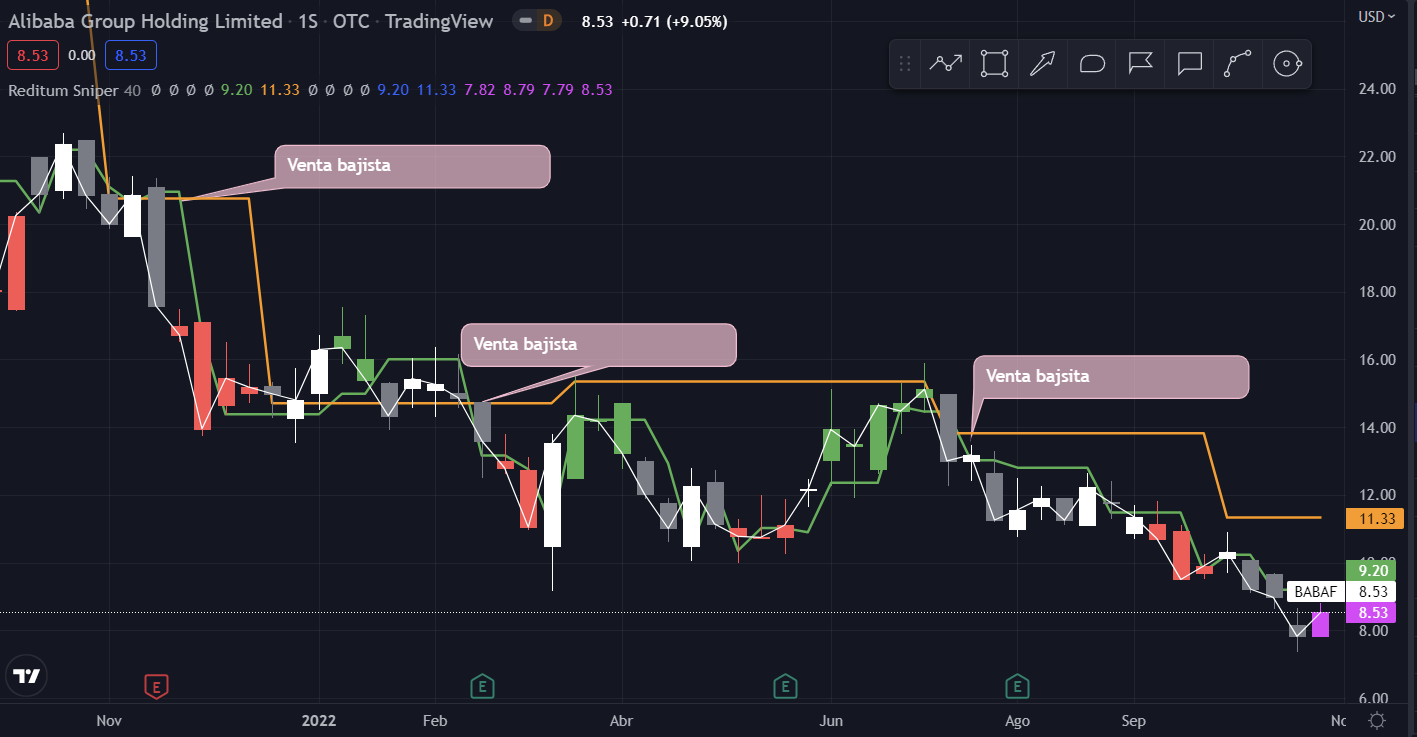Click the 16.00 price axis value
Viewport: 1417px width, 737px height.
click(1377, 360)
